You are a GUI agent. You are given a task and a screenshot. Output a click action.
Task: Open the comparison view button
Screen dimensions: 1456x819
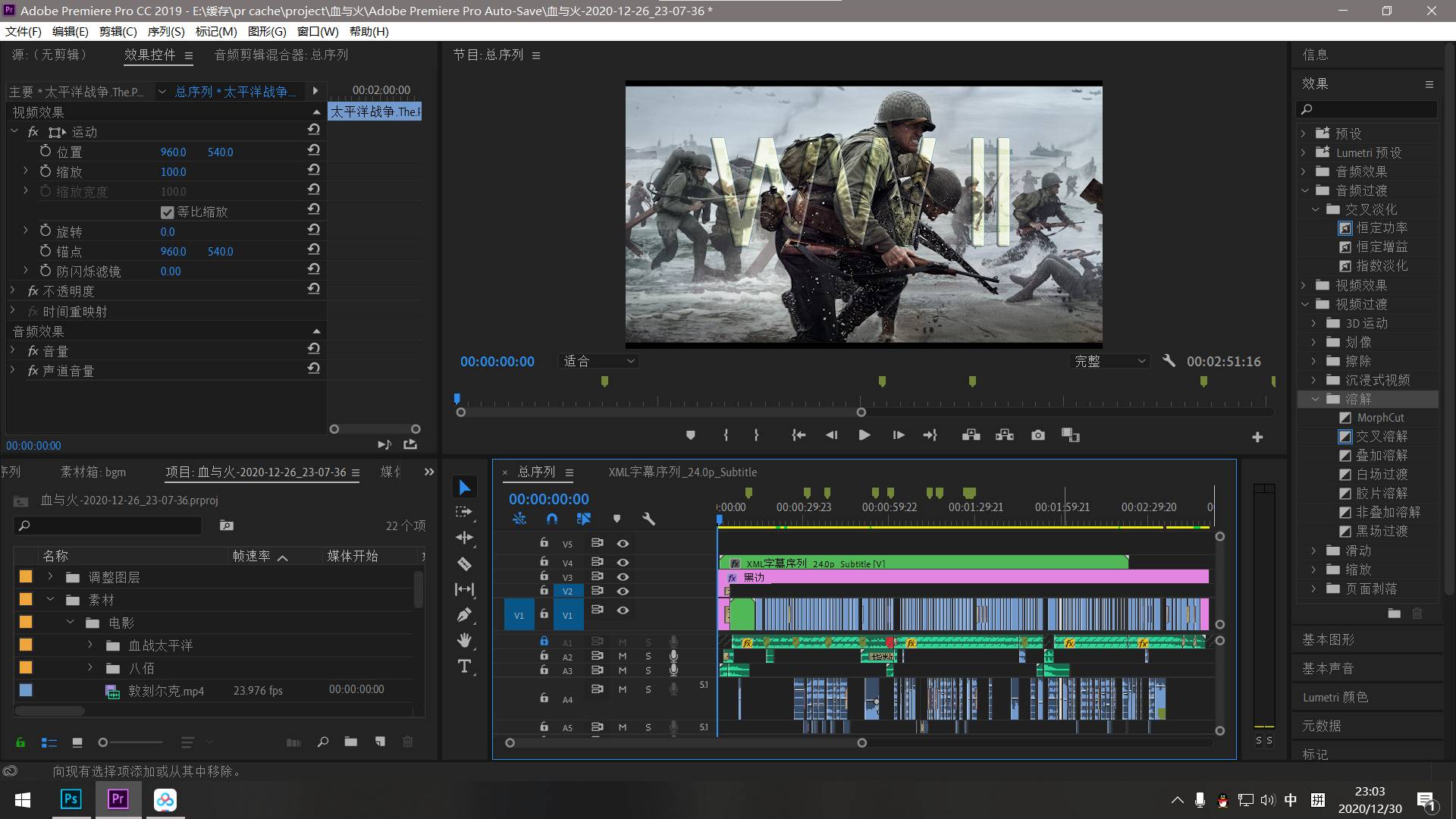(1070, 435)
